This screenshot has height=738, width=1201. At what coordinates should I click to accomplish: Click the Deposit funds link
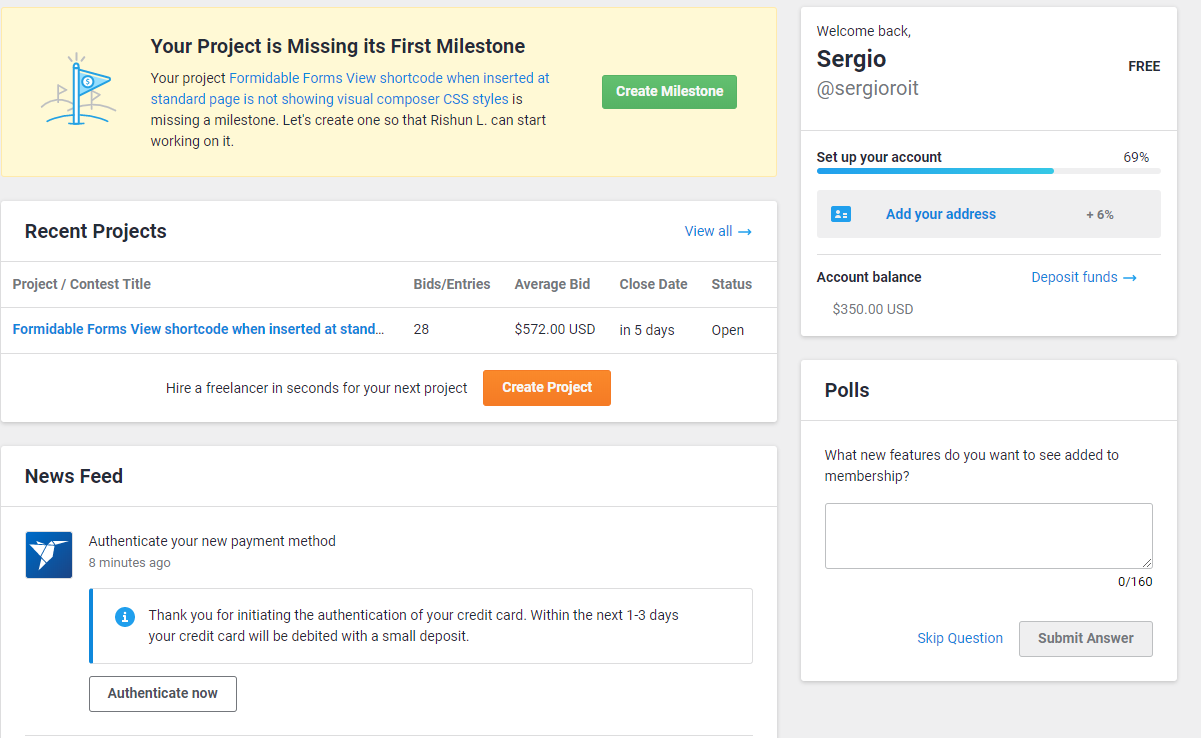point(1074,277)
